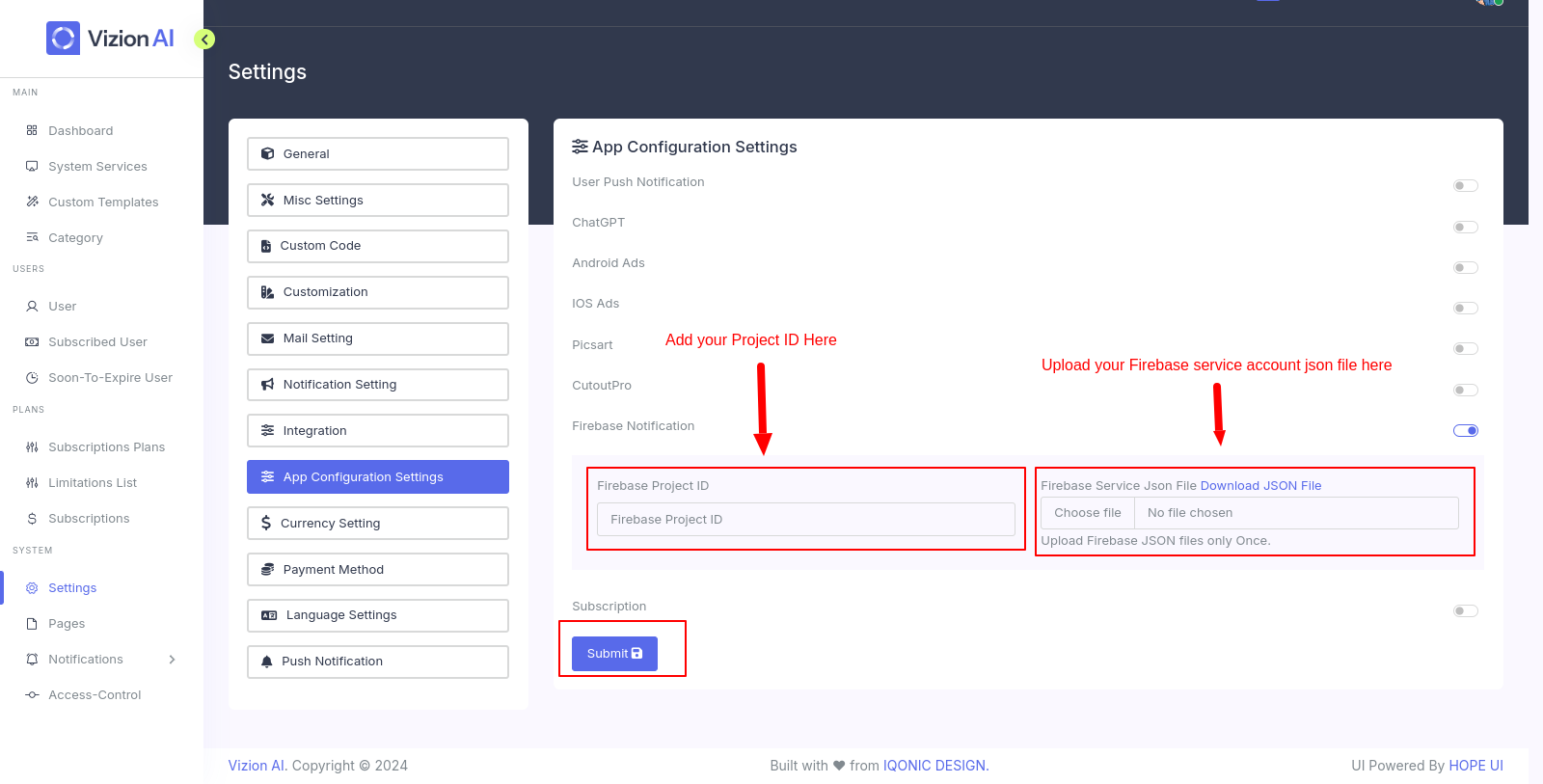Click the Custom Templates sidebar icon

32,202
